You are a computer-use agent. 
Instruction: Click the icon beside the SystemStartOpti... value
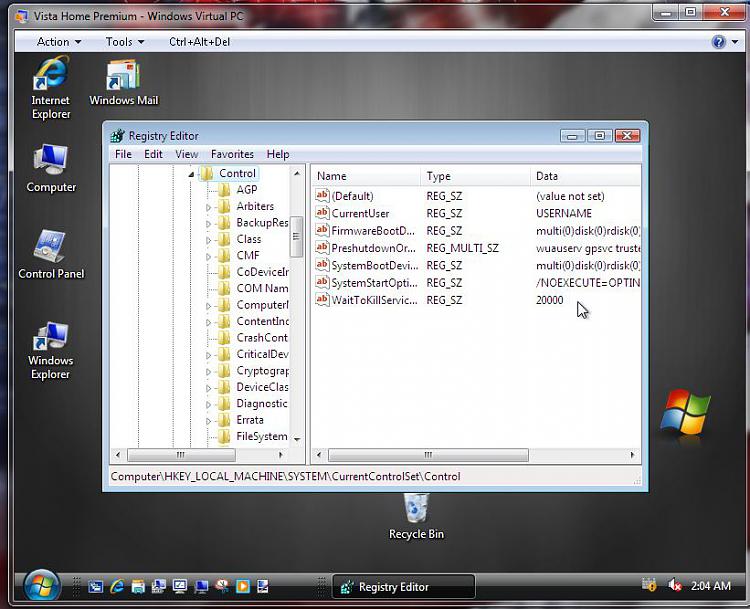coord(322,282)
